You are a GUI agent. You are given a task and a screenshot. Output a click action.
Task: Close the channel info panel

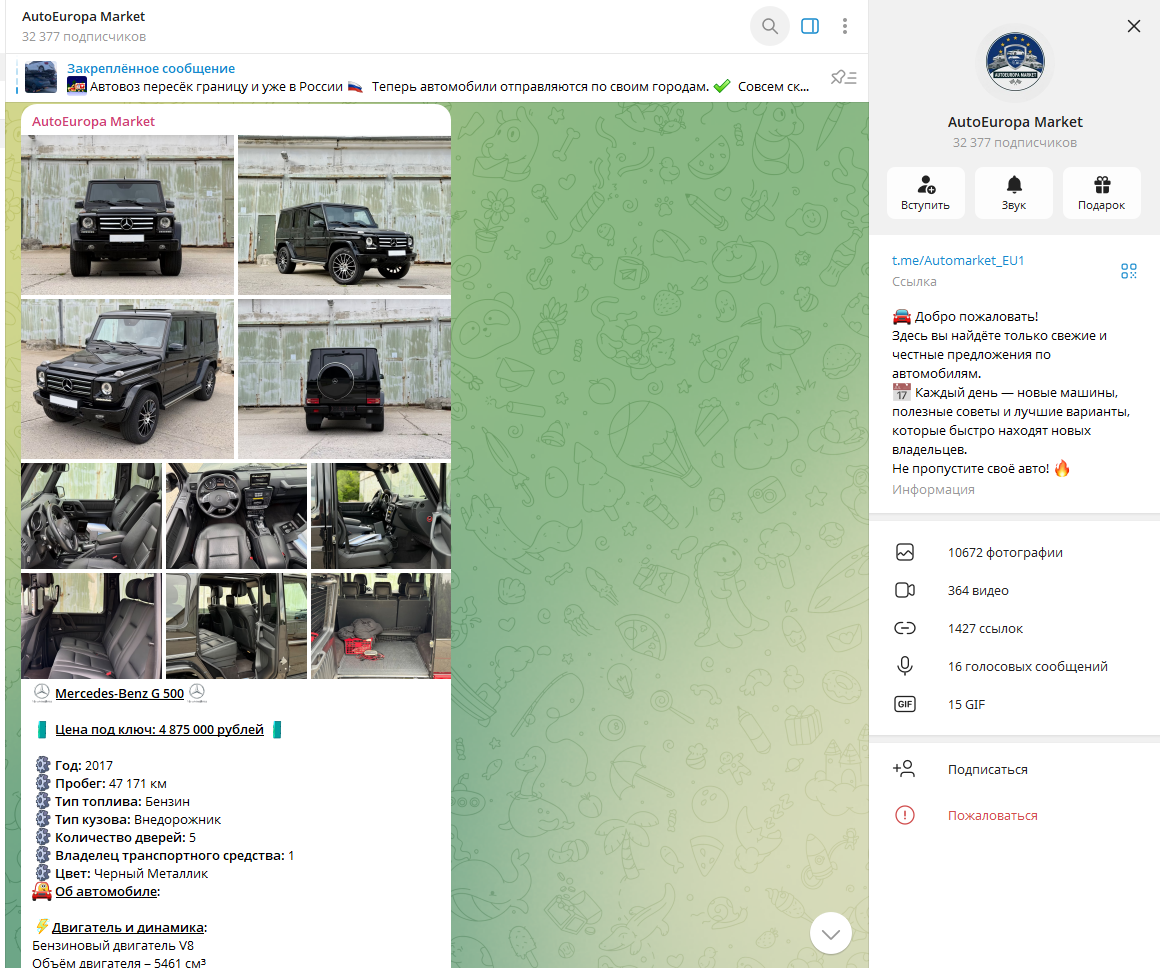point(1133,26)
